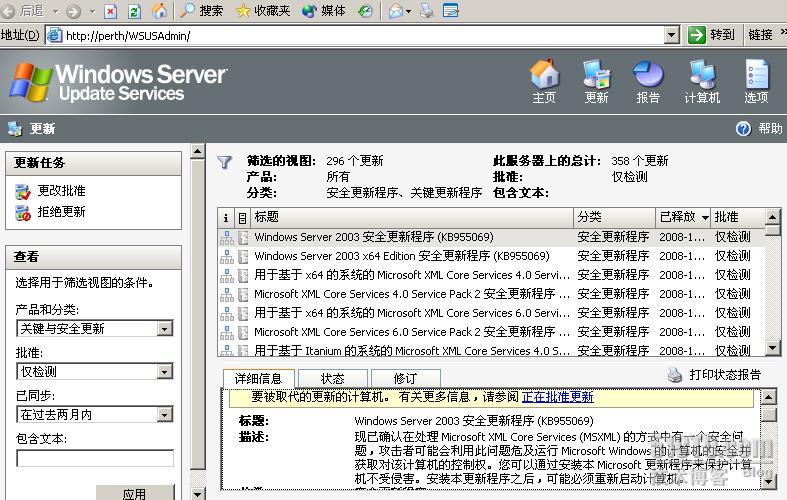Image resolution: width=787 pixels, height=500 pixels.
Task: Click the 媒体 media toolbar button
Action: [324, 11]
